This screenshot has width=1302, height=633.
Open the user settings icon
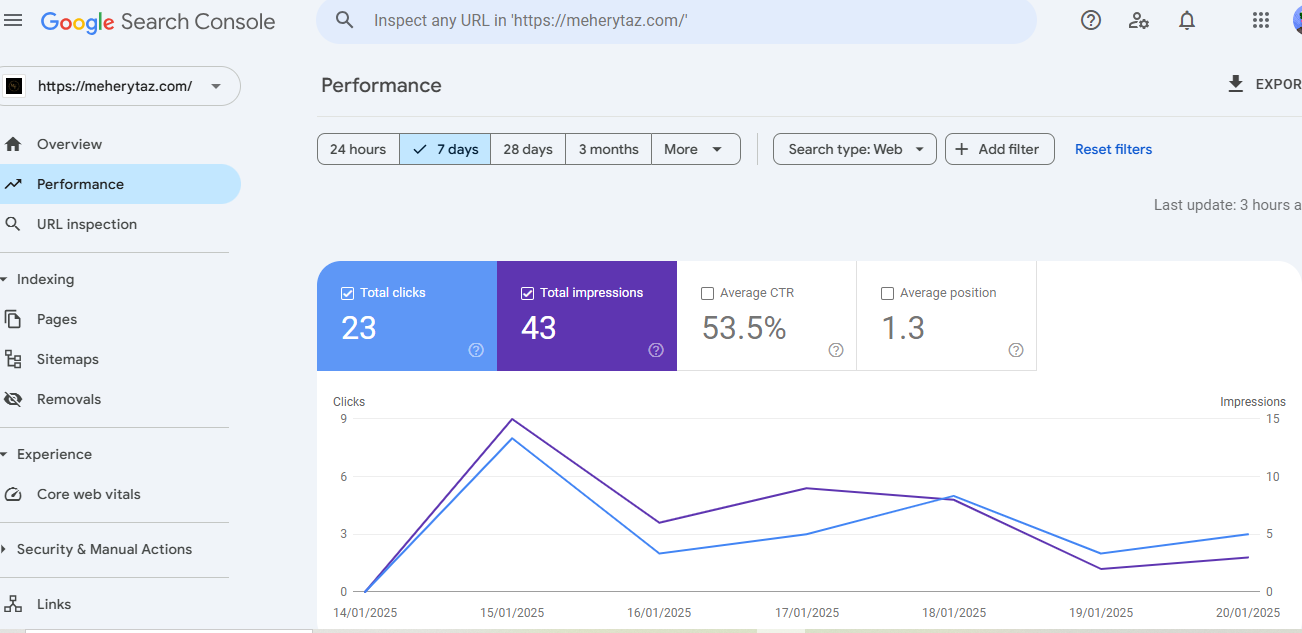pyautogui.click(x=1139, y=20)
